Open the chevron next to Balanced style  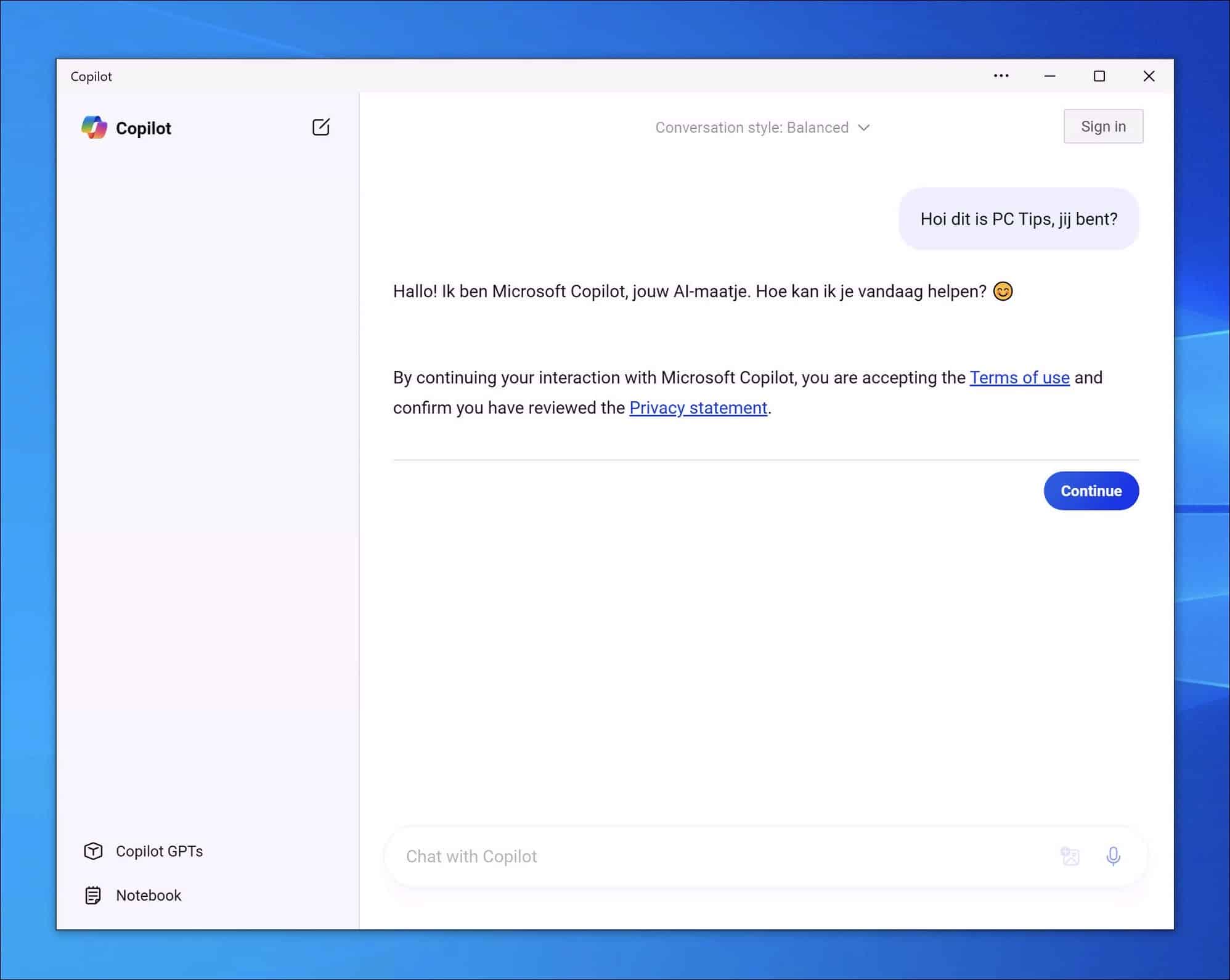click(864, 128)
